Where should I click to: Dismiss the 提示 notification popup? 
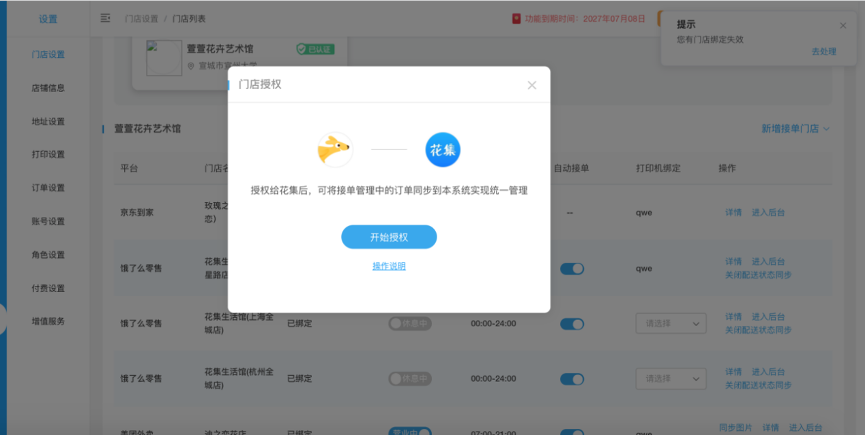click(x=843, y=25)
